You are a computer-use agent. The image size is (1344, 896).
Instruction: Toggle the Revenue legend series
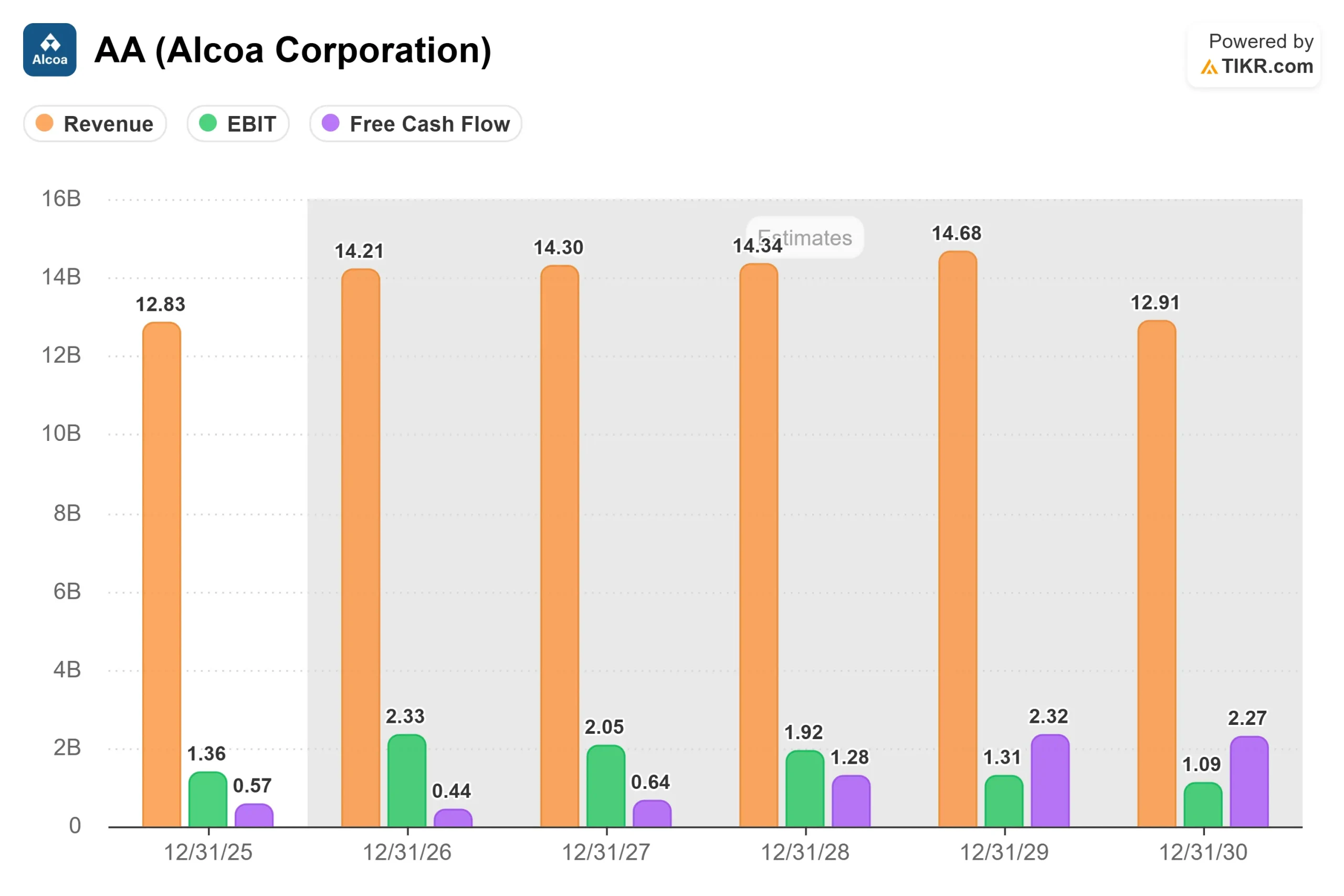coord(95,123)
